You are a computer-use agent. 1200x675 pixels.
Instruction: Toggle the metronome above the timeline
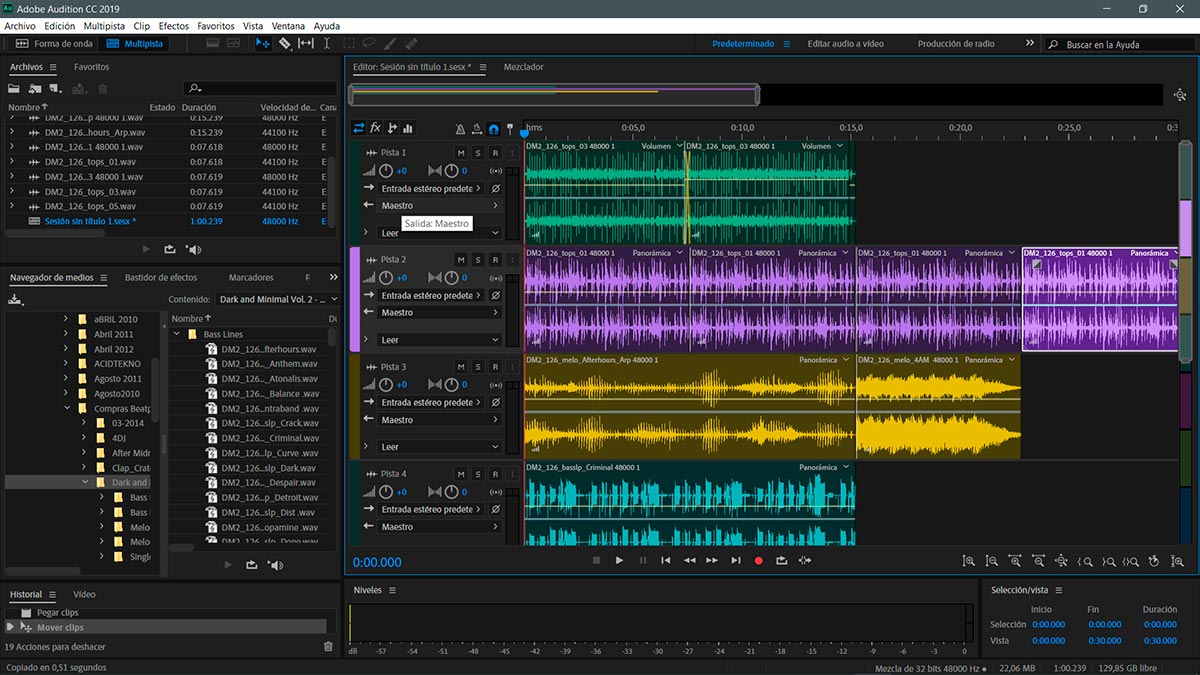click(459, 128)
